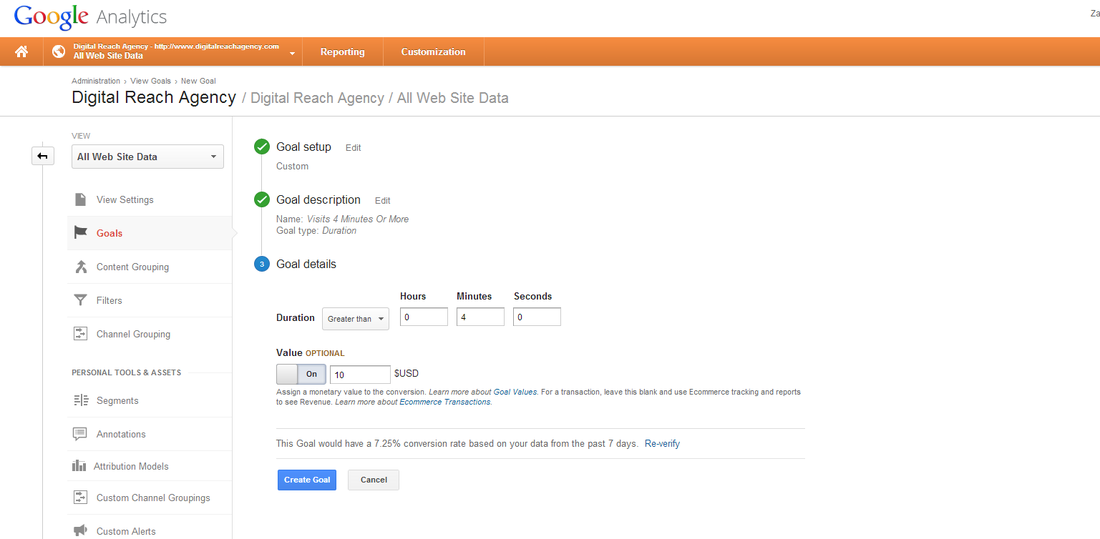Open the account selector dropdown arrow

point(292,53)
